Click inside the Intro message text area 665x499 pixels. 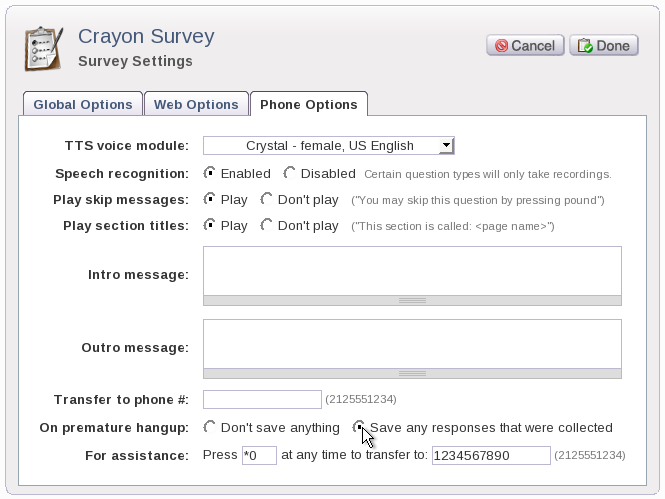pyautogui.click(x=412, y=271)
